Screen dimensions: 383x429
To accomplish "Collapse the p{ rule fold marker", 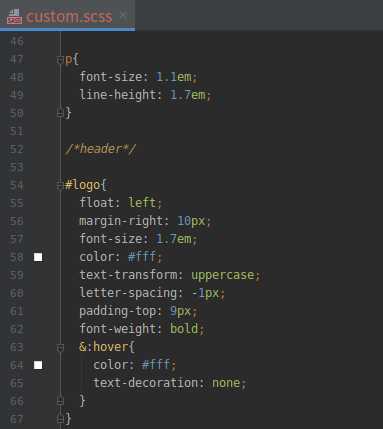I will [60, 60].
